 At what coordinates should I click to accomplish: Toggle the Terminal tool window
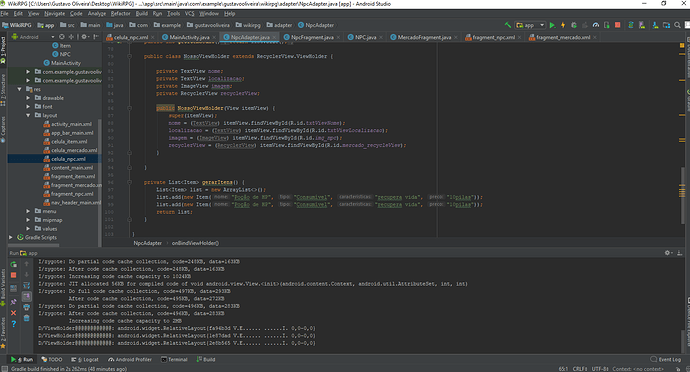174,360
